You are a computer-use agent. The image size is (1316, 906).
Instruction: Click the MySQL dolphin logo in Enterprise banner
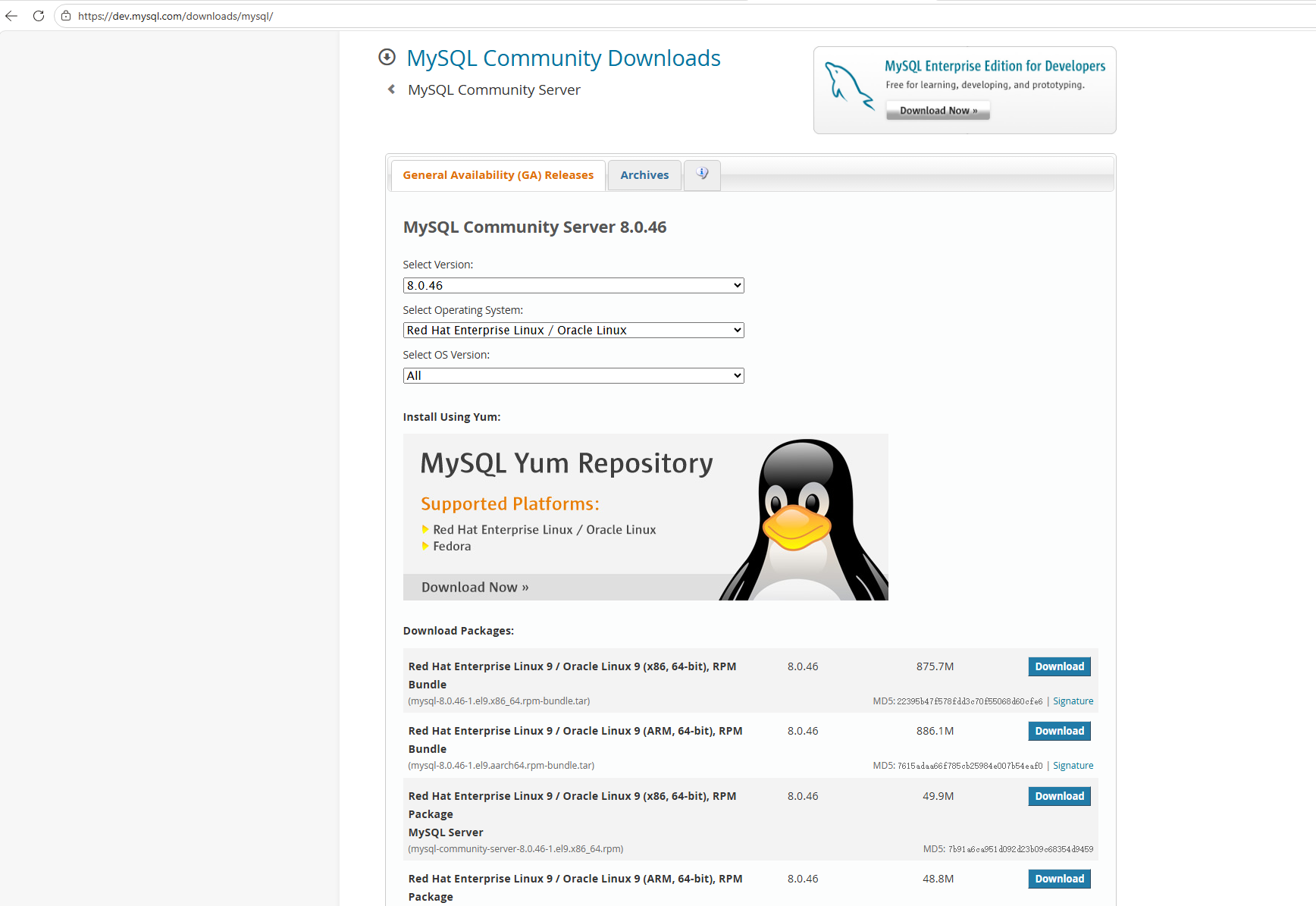pyautogui.click(x=849, y=86)
